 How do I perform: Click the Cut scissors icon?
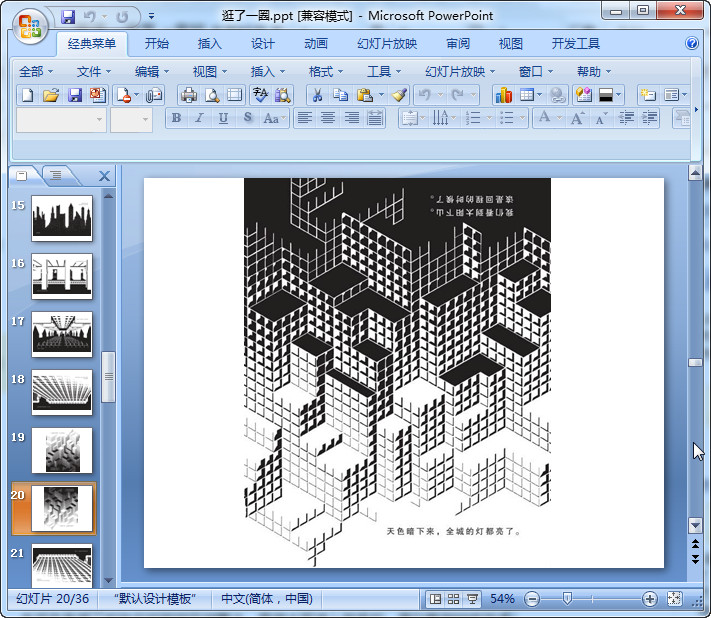pos(316,95)
